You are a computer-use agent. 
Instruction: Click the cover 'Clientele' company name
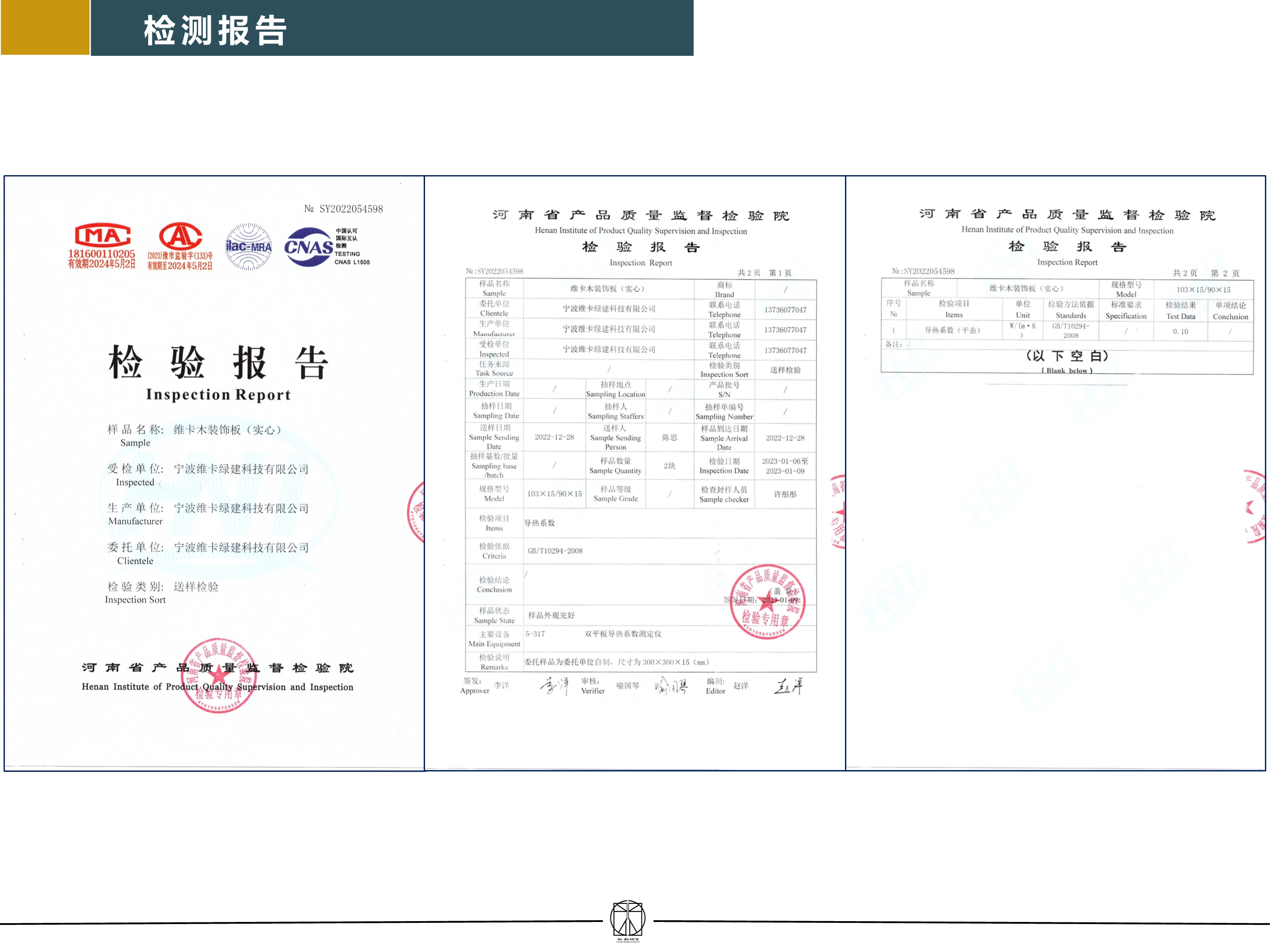[241, 548]
